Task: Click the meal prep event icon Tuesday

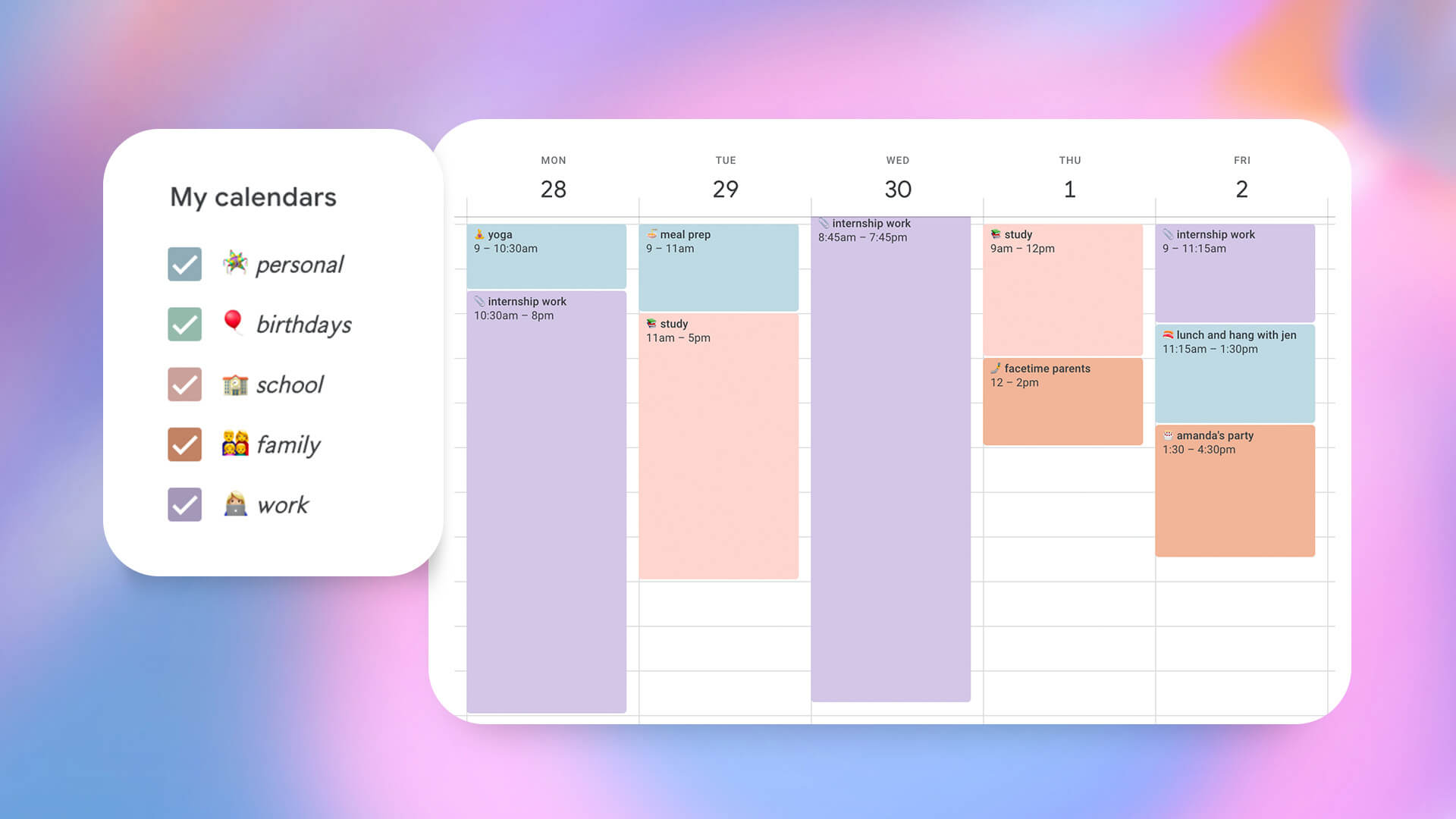Action: pos(652,233)
